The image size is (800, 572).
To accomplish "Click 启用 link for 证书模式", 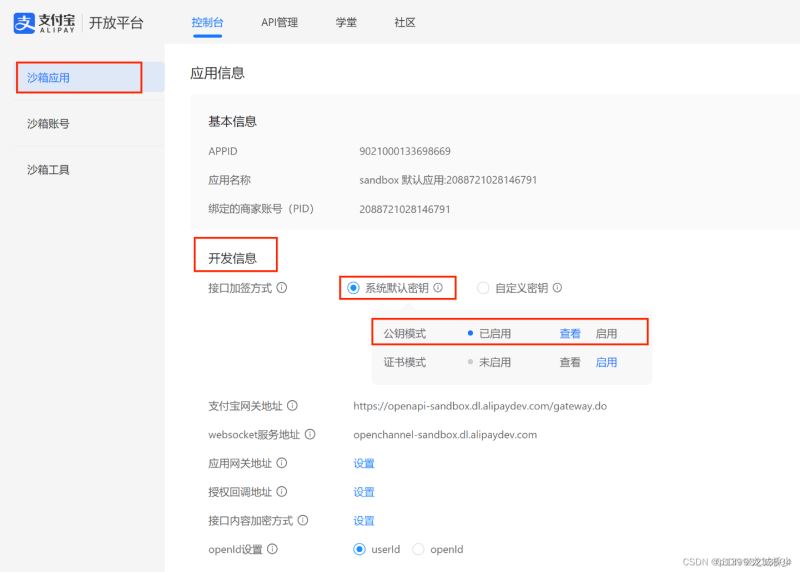I will tap(606, 362).
